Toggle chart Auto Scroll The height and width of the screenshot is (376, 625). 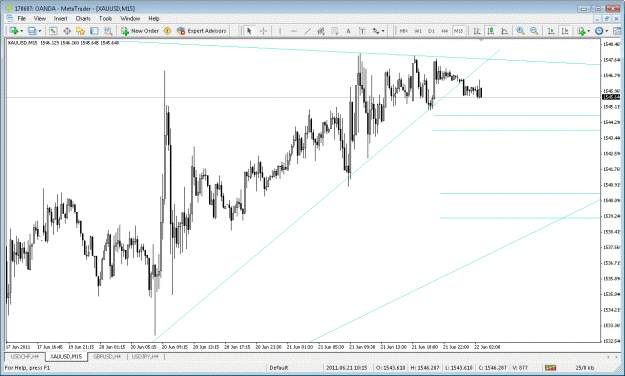click(x=551, y=31)
